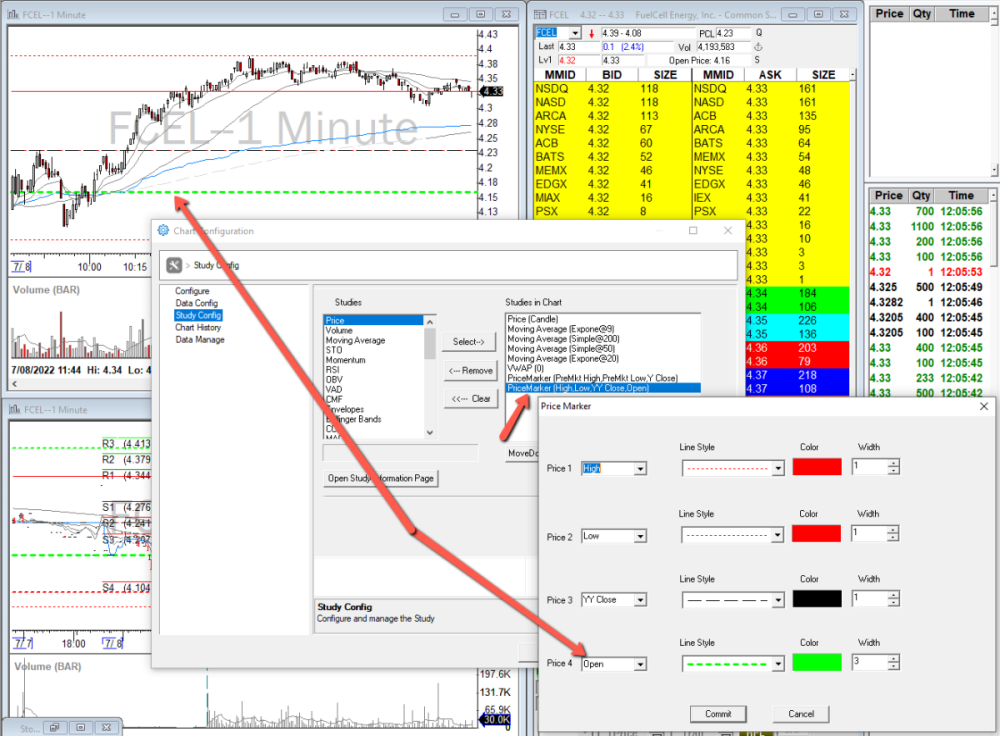Click the anchor icon beside Vol field
Viewport: 1000px width, 736px height.
[x=757, y=46]
